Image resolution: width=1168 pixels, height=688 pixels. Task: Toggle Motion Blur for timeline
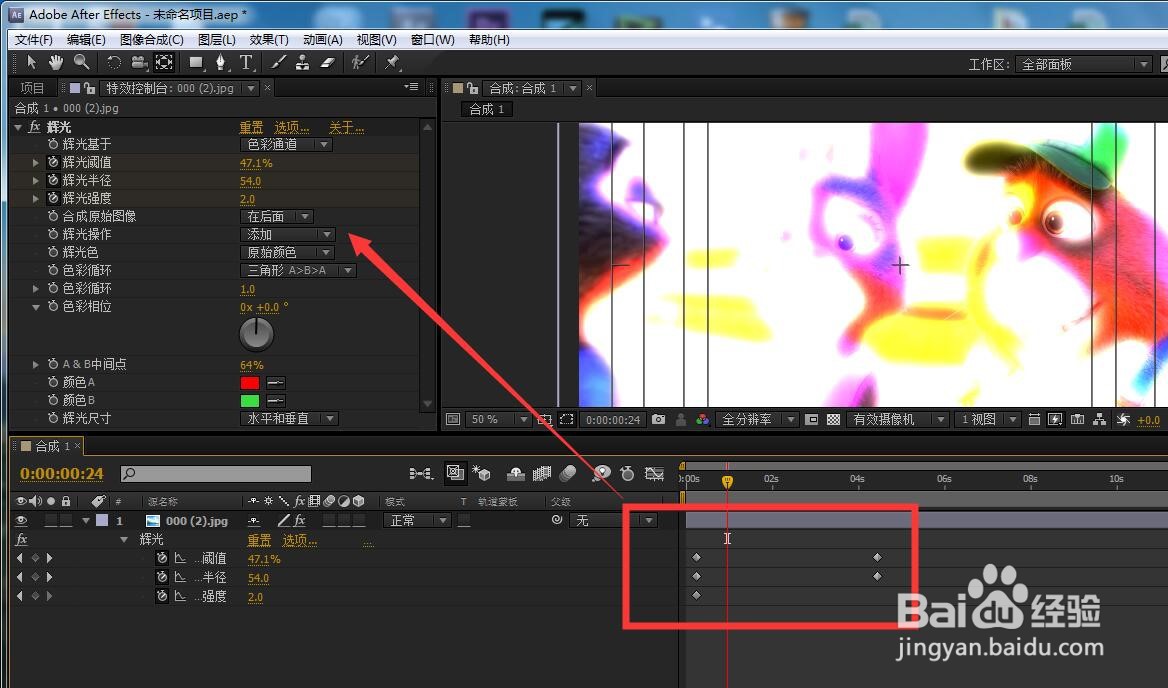point(568,474)
